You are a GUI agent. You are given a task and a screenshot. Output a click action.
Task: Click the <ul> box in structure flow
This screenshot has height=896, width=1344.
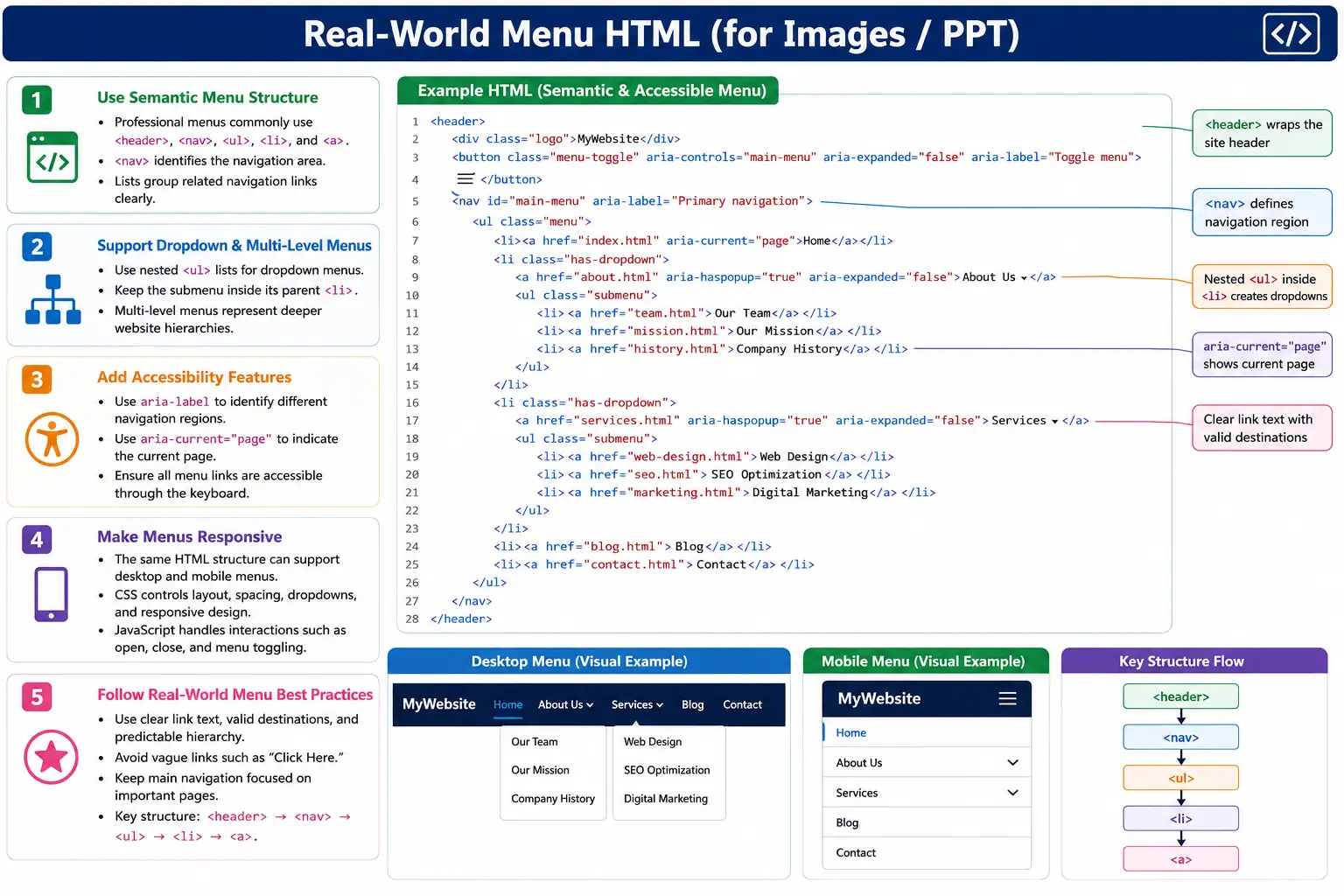coord(1180,778)
